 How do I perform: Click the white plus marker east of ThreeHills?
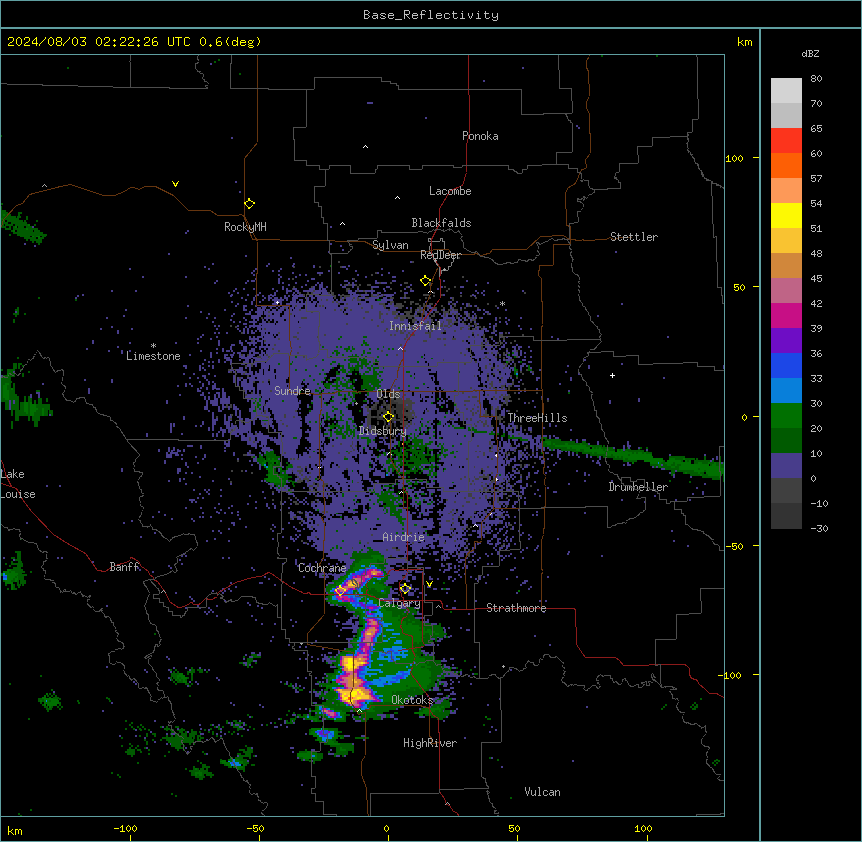point(612,375)
